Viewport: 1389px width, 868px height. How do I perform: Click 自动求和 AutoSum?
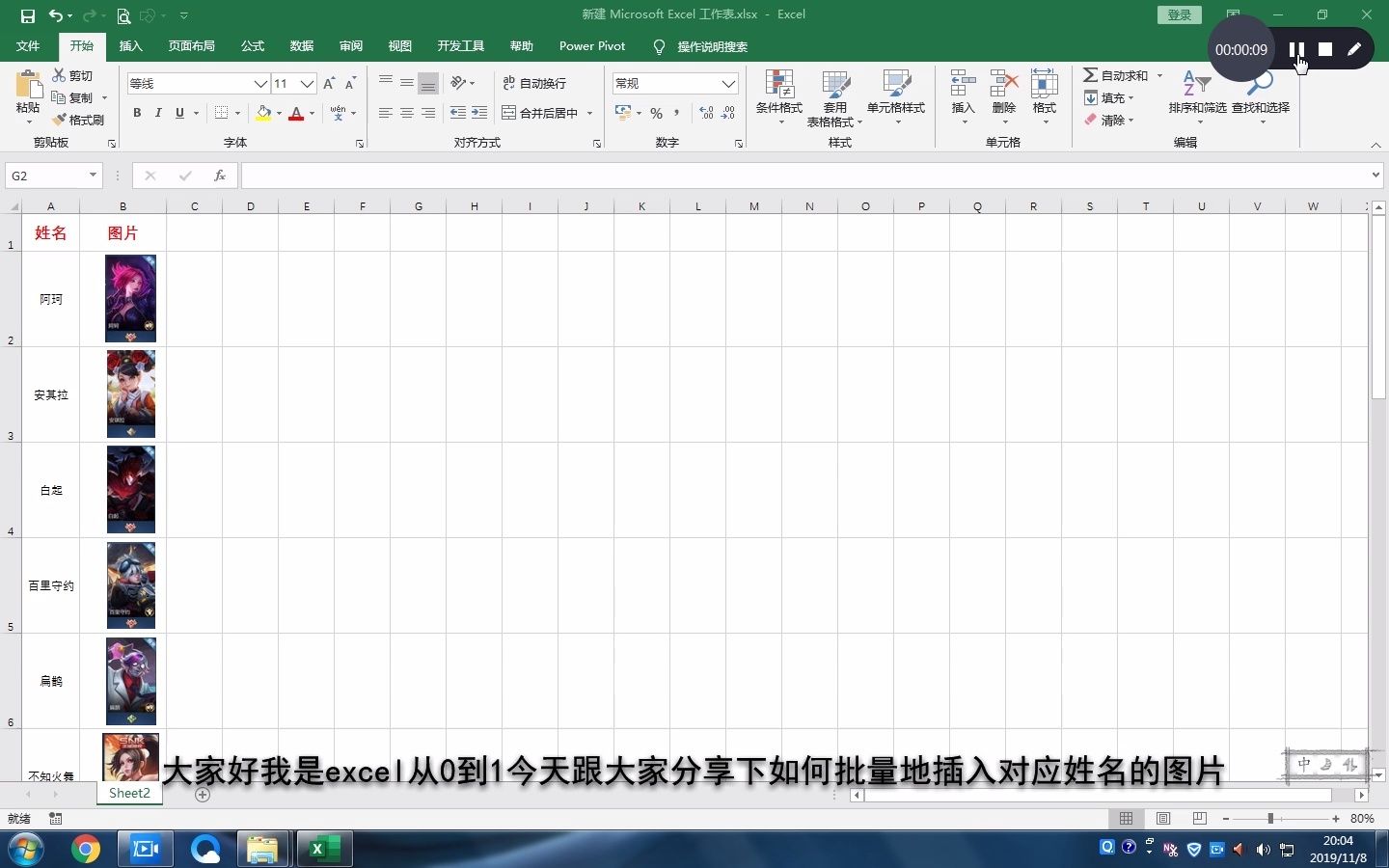[1116, 75]
